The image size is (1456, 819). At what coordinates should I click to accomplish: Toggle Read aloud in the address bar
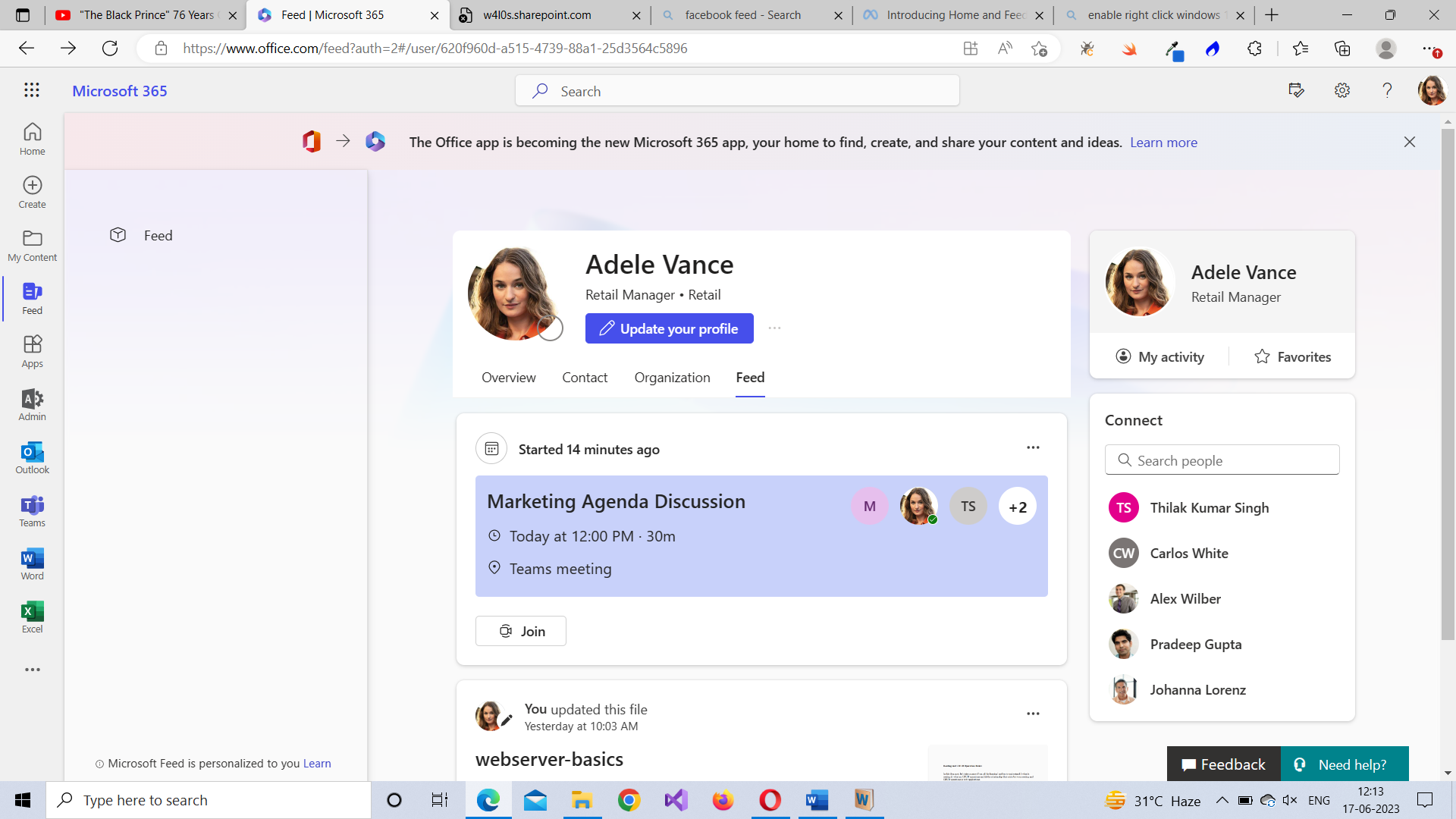pos(1006,49)
